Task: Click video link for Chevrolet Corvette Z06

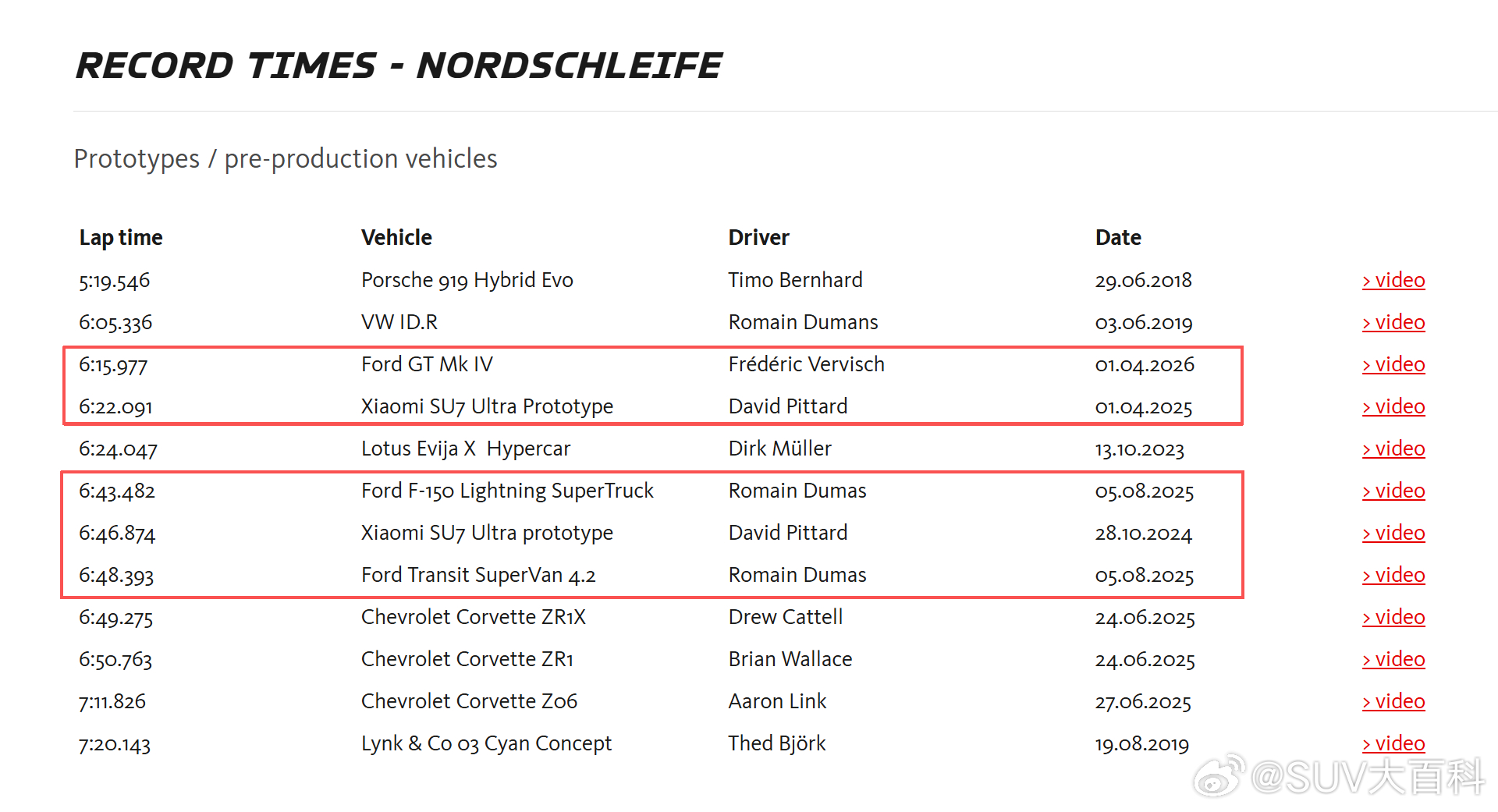Action: pos(1393,701)
